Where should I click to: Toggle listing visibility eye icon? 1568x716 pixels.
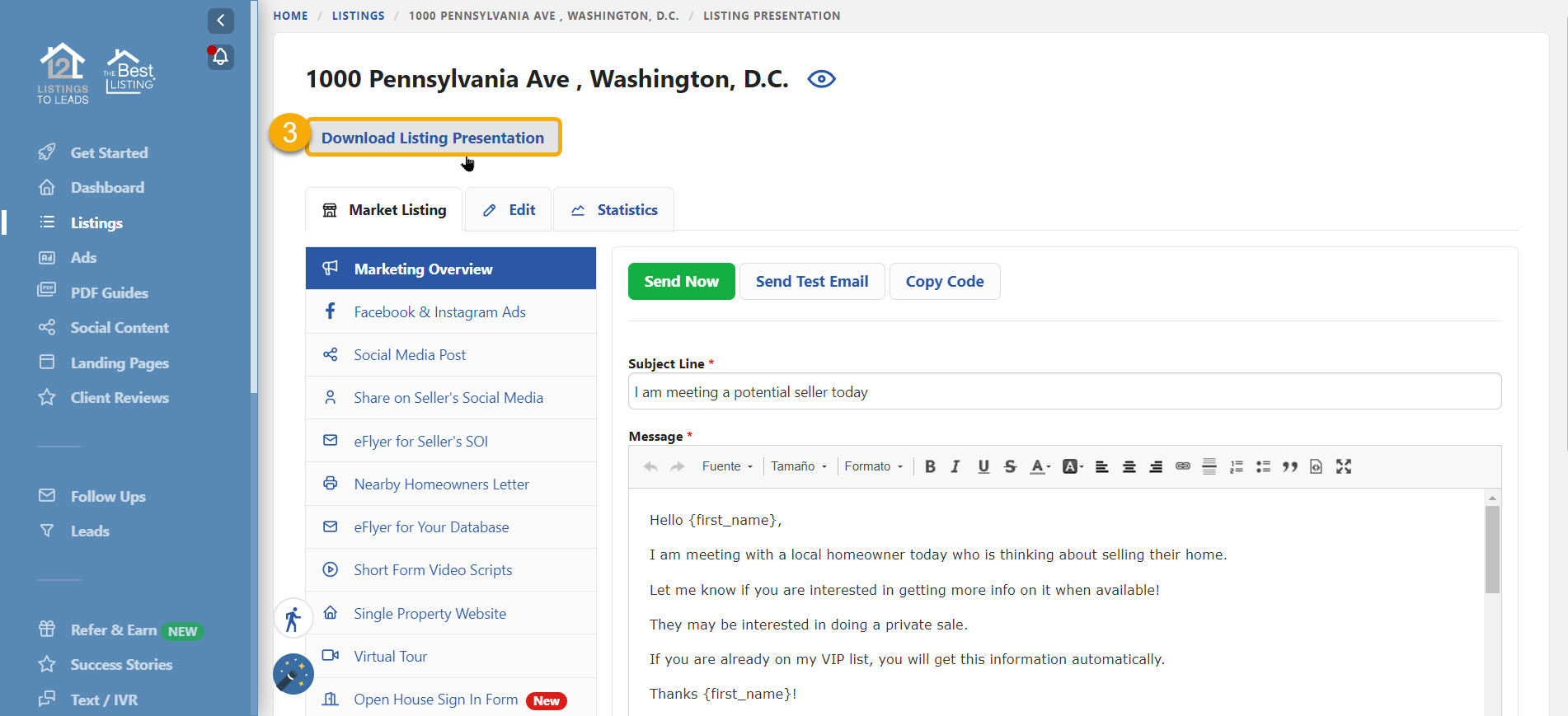821,79
